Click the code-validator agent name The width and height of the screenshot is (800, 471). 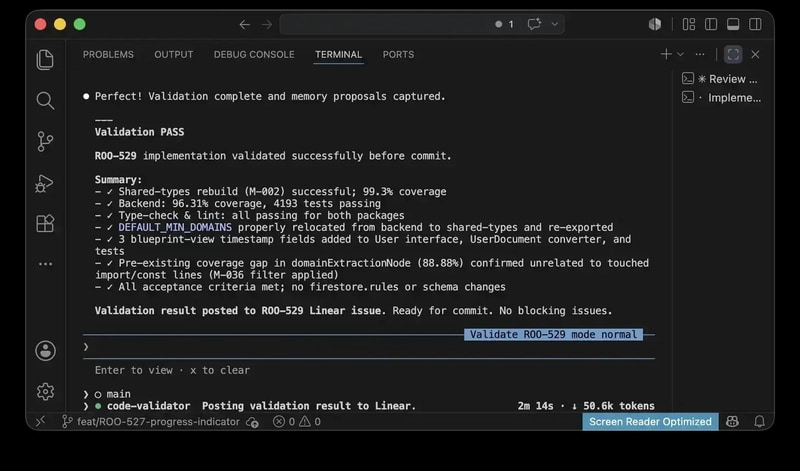(148, 406)
